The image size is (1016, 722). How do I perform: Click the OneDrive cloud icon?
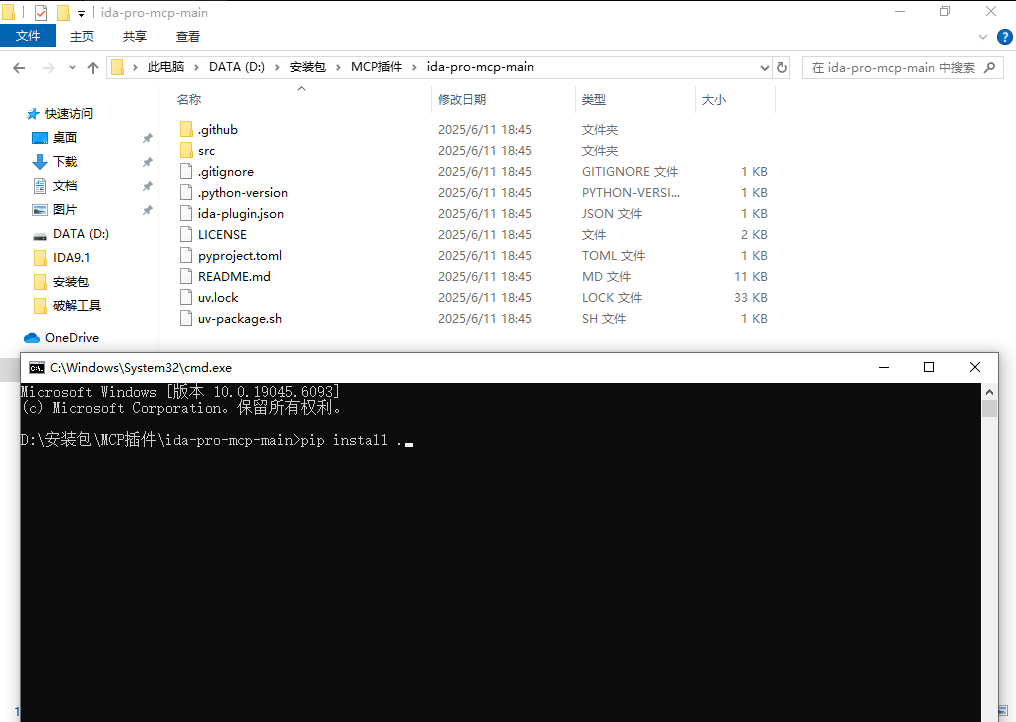(31, 338)
